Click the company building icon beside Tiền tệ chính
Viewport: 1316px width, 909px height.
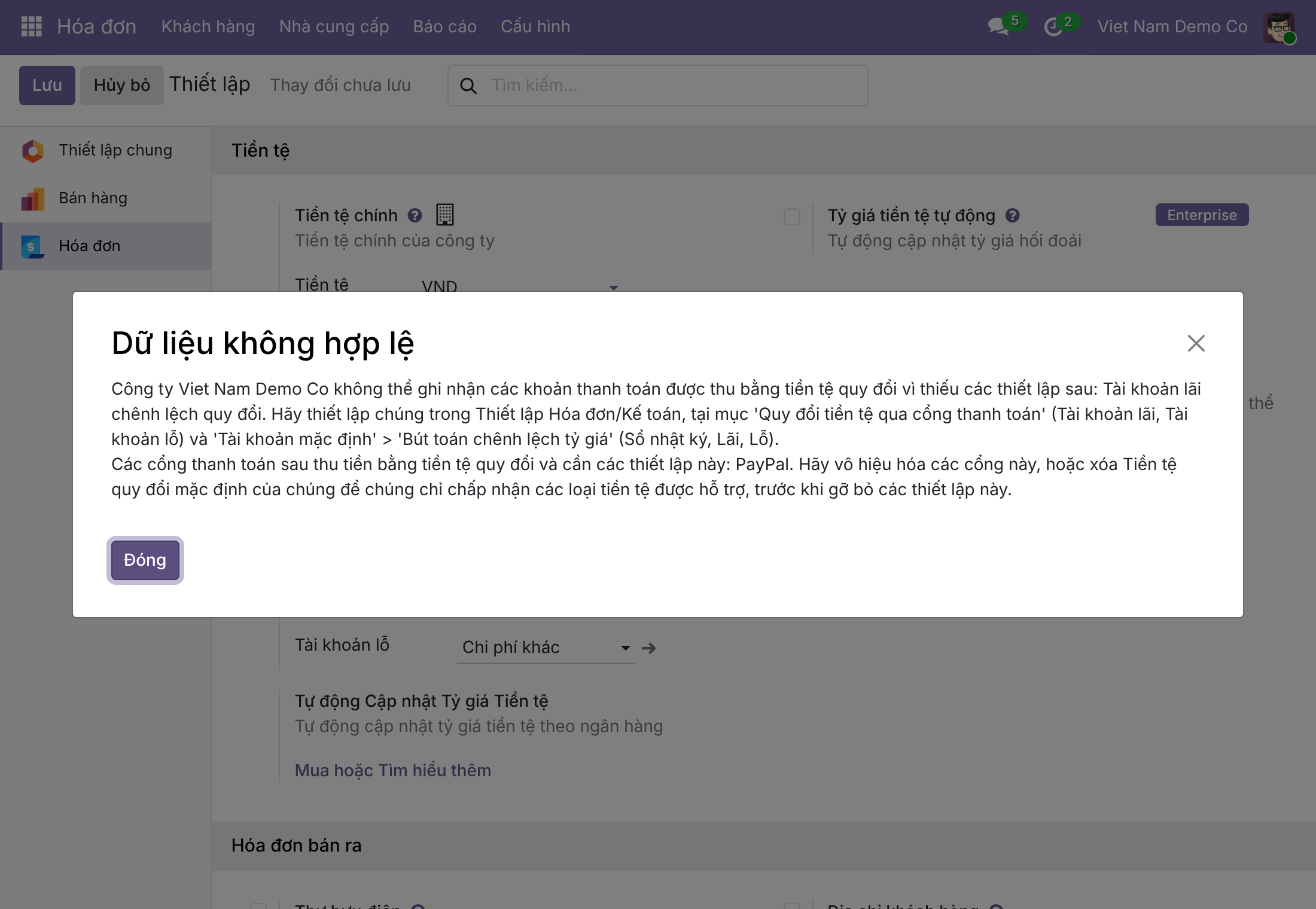pos(444,215)
